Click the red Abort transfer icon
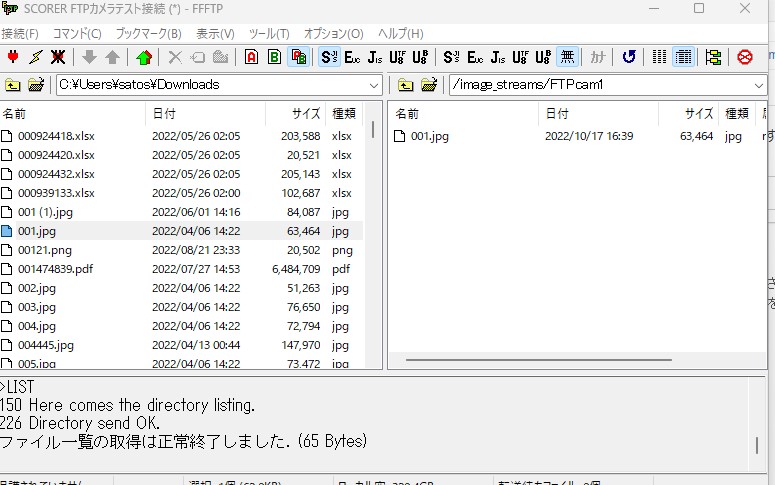This screenshot has height=485, width=775. (x=745, y=57)
